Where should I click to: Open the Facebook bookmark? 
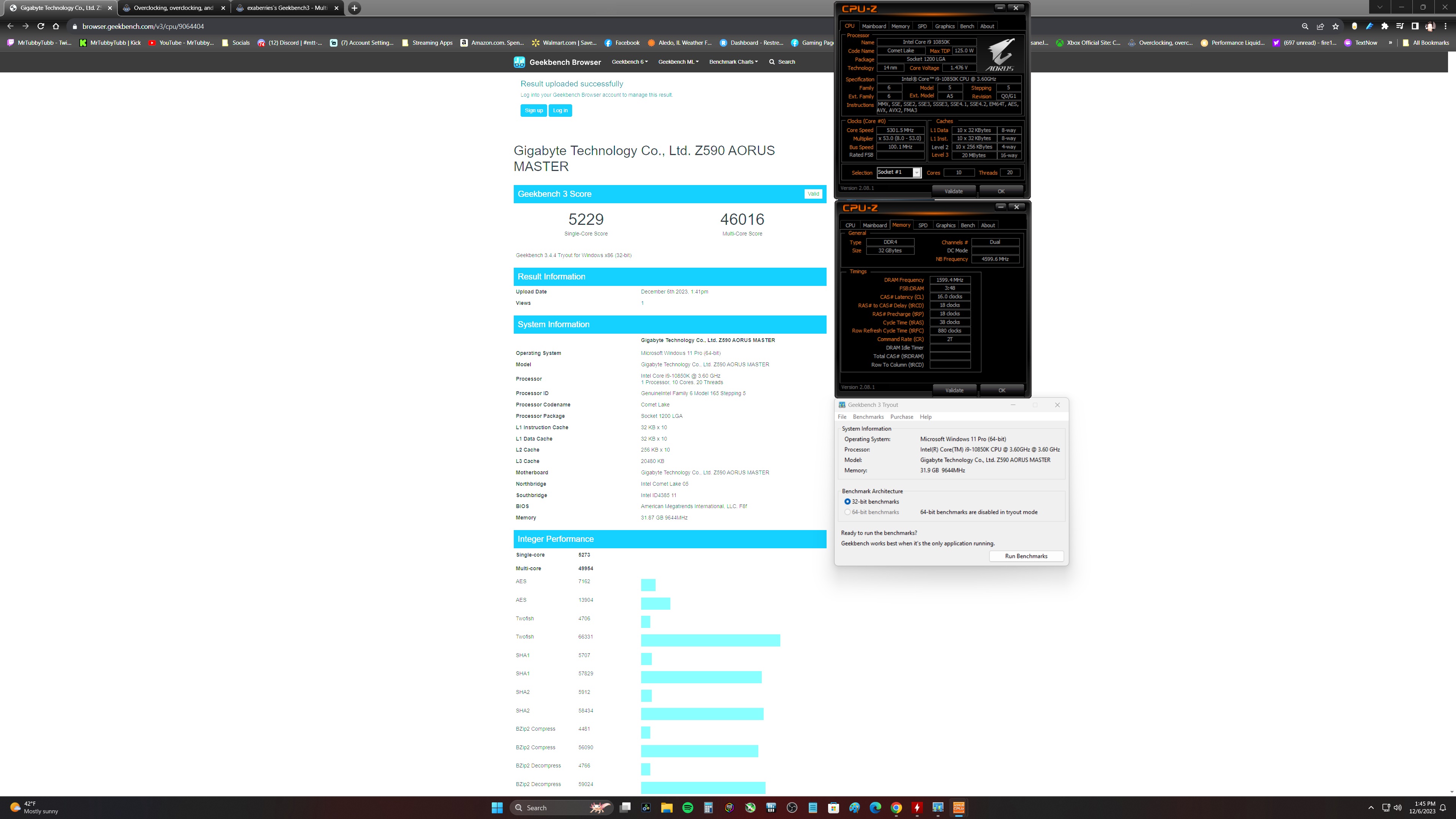pyautogui.click(x=622, y=43)
